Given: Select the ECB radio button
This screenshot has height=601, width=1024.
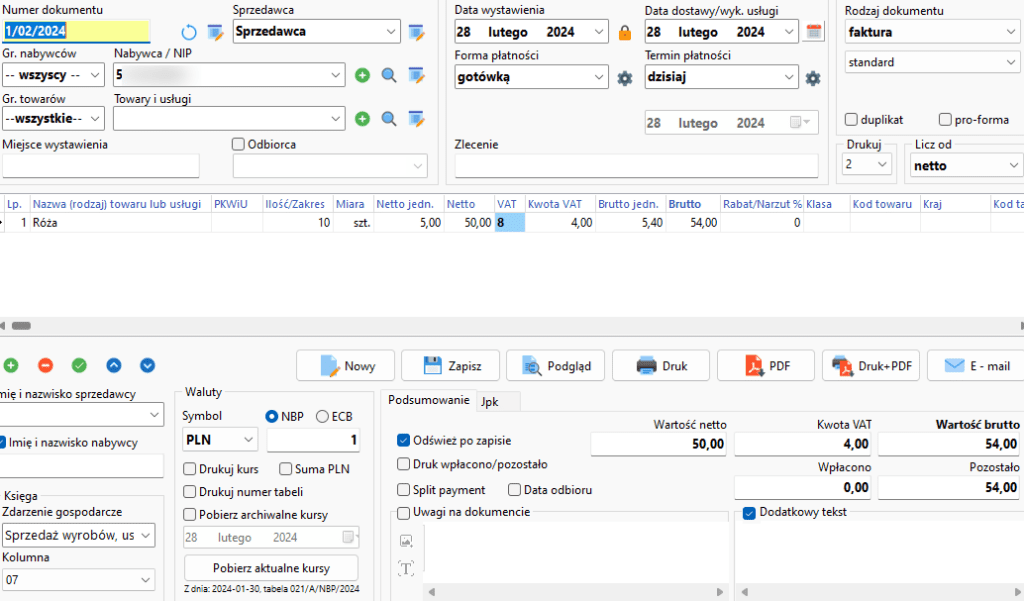Looking at the screenshot, I should click(322, 416).
